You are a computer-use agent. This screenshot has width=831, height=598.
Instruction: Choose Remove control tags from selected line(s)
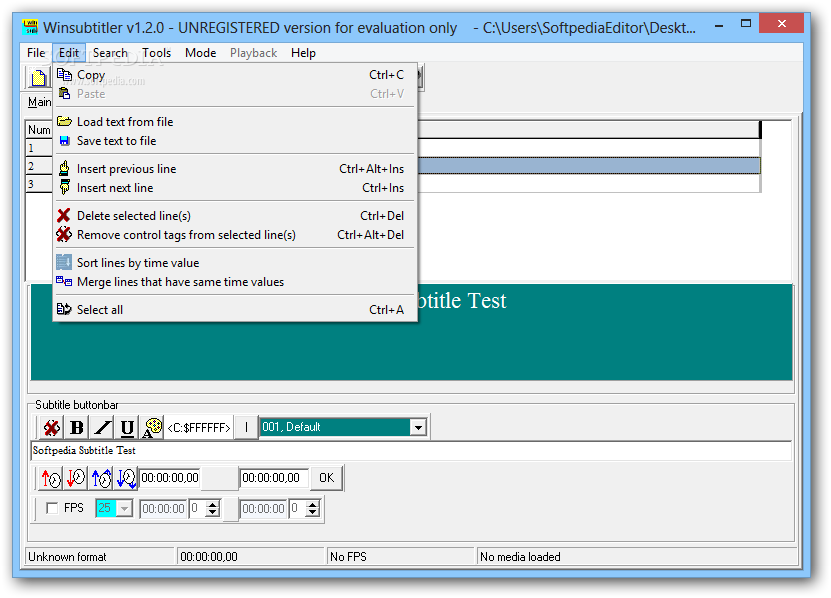(x=235, y=235)
